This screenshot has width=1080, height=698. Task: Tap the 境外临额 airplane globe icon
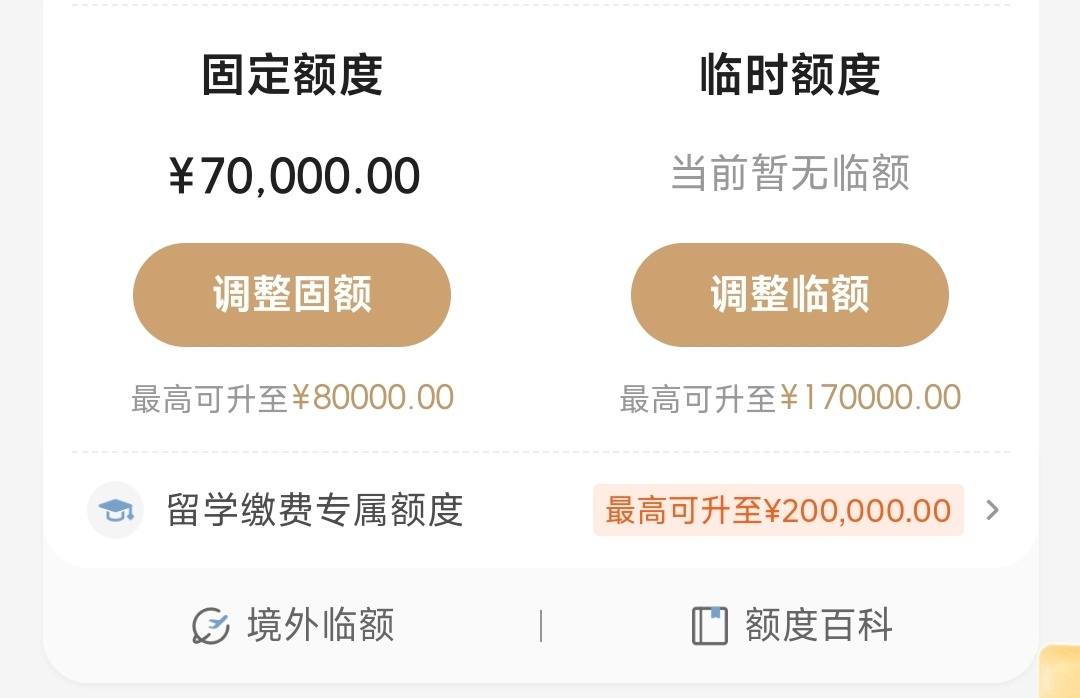click(x=211, y=626)
